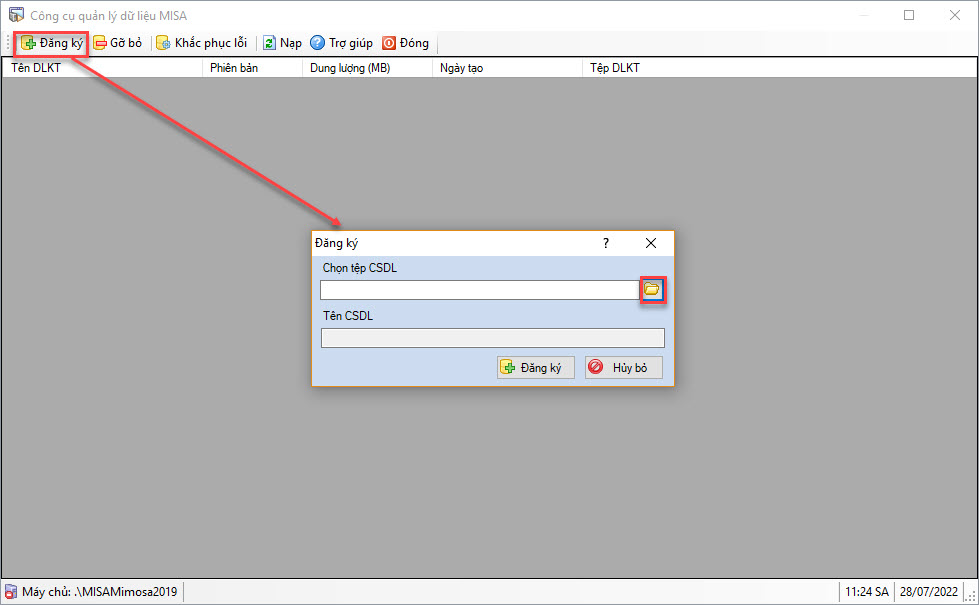979x605 pixels.
Task: Click the Tên CSDL text field
Action: pos(493,338)
